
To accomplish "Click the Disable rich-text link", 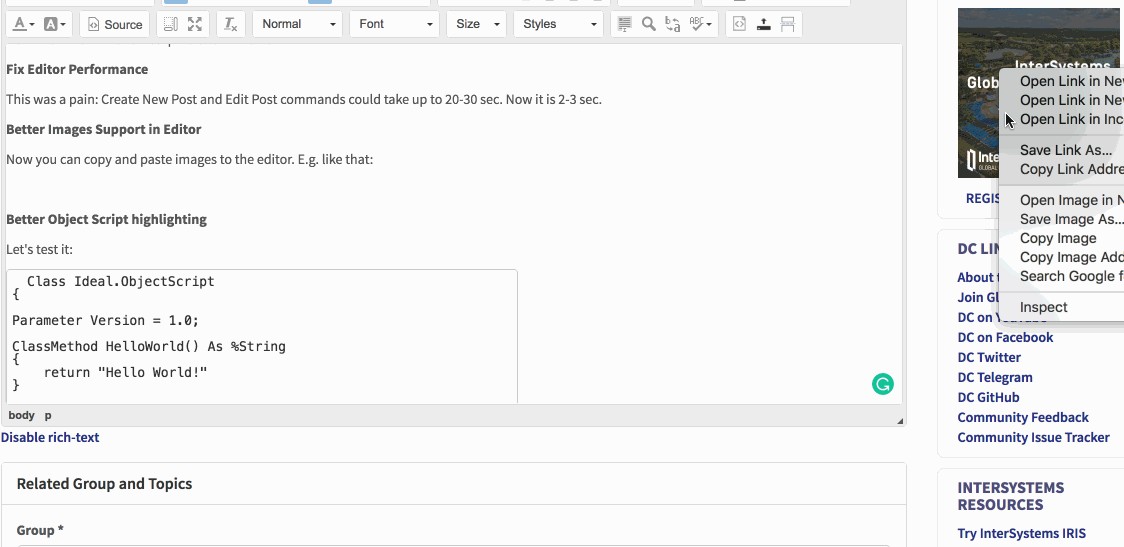I will (x=50, y=437).
